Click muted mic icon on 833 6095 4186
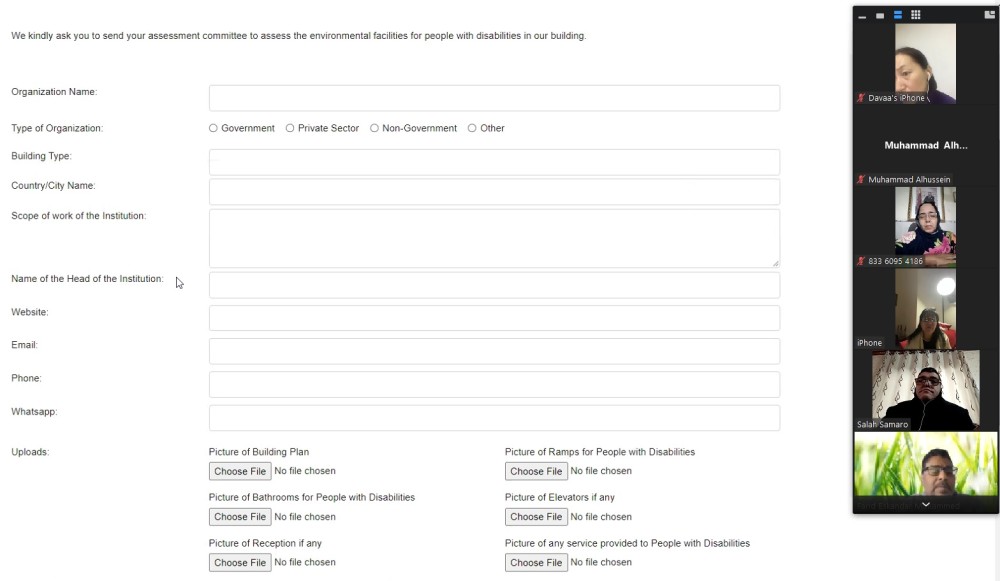 pos(861,261)
